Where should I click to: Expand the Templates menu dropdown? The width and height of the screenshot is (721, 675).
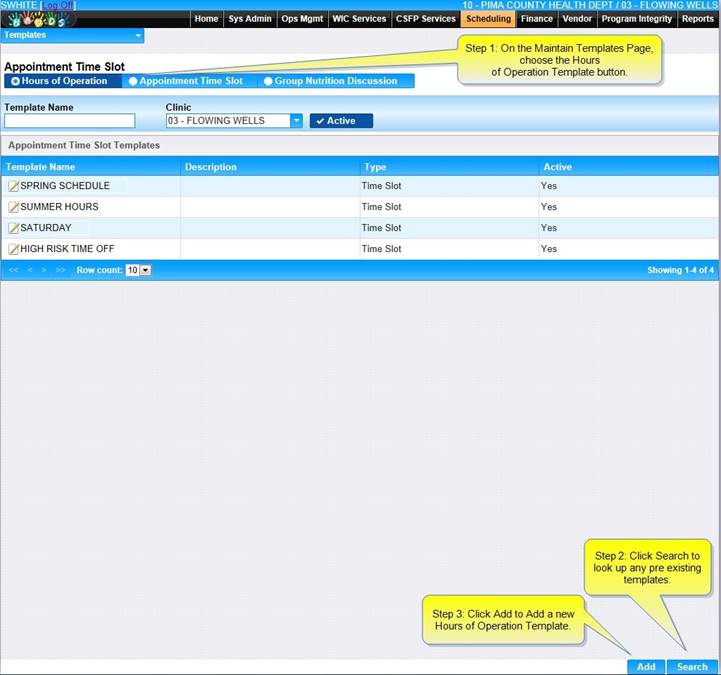137,35
